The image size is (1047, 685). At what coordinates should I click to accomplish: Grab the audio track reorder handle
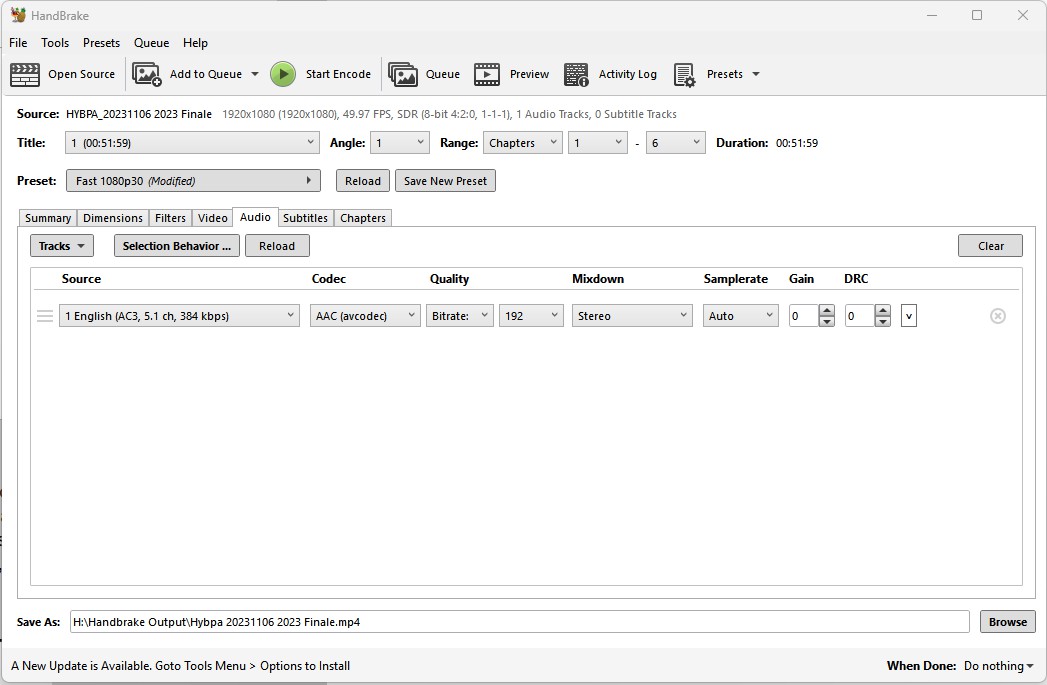pyautogui.click(x=45, y=316)
